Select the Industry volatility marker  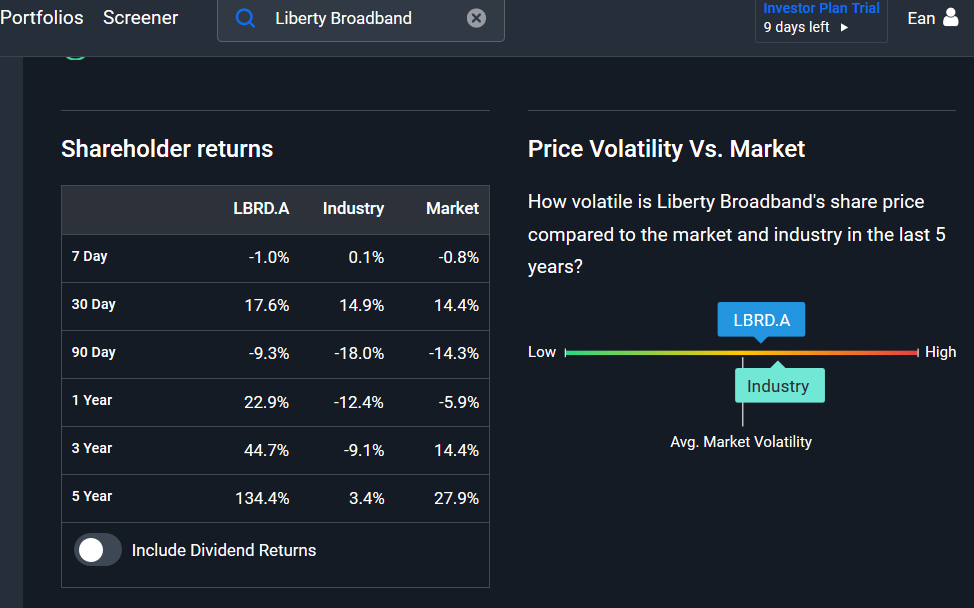[x=780, y=386]
